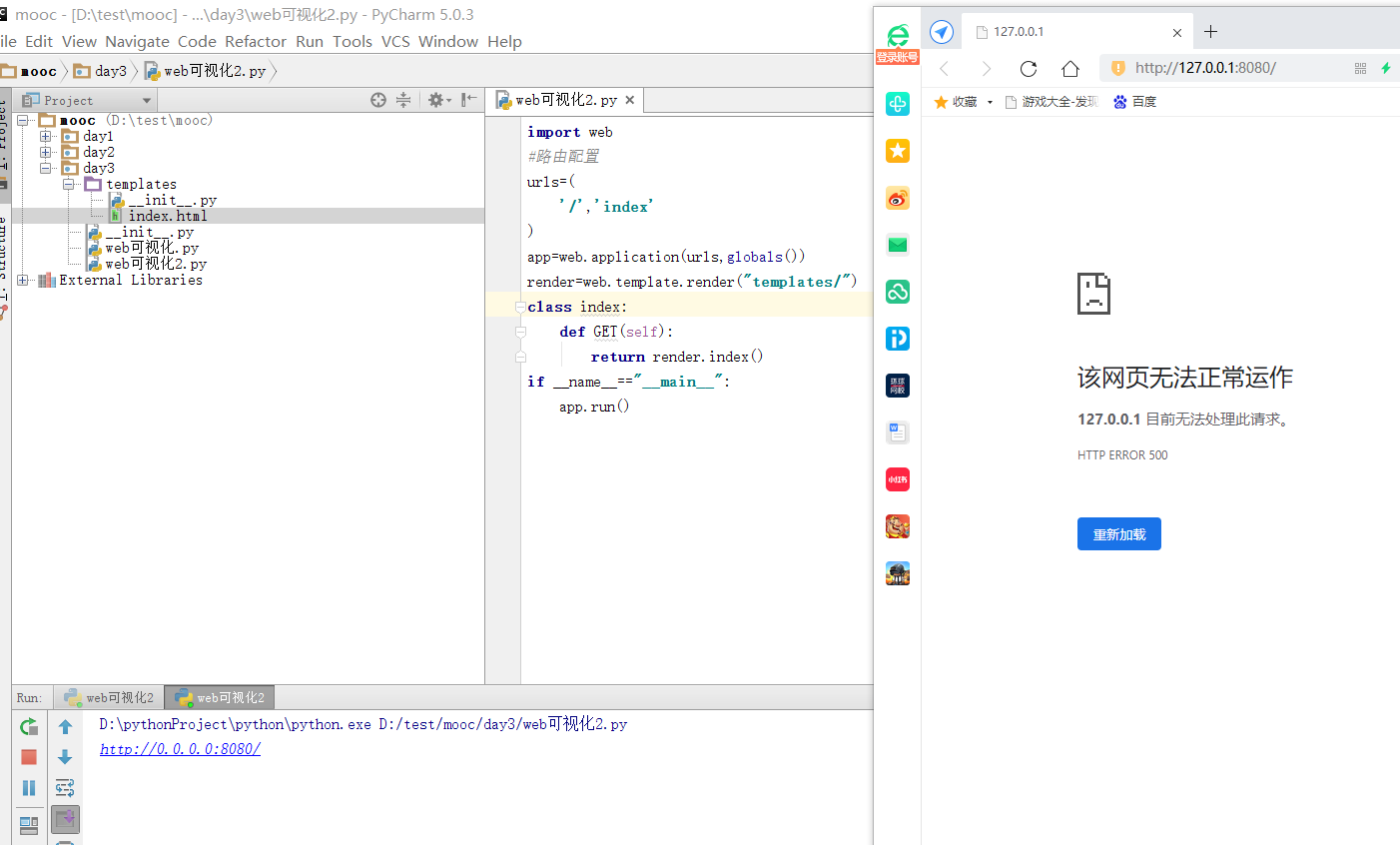Open the http://0.0.0.0:8080/ console link
The width and height of the screenshot is (1400, 845).
180,748
